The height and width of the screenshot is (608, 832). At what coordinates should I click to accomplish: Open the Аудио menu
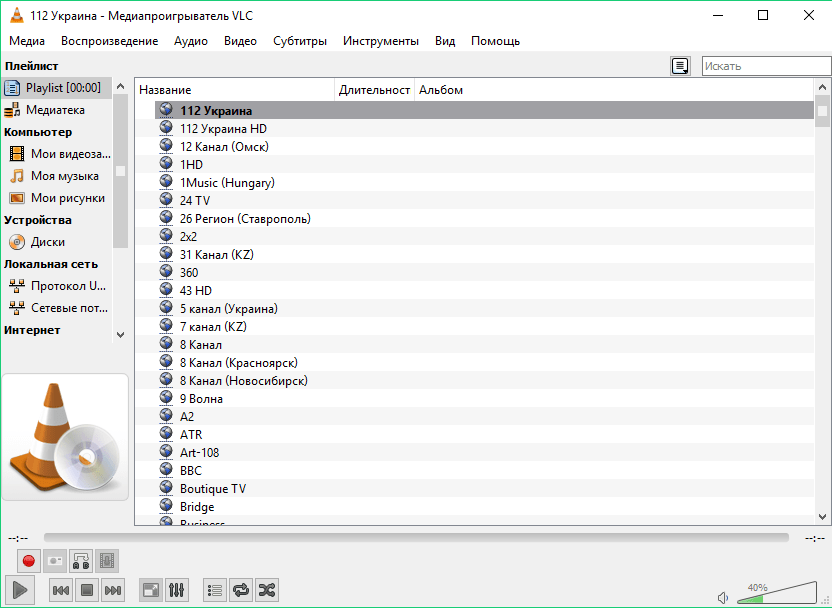pyautogui.click(x=191, y=41)
